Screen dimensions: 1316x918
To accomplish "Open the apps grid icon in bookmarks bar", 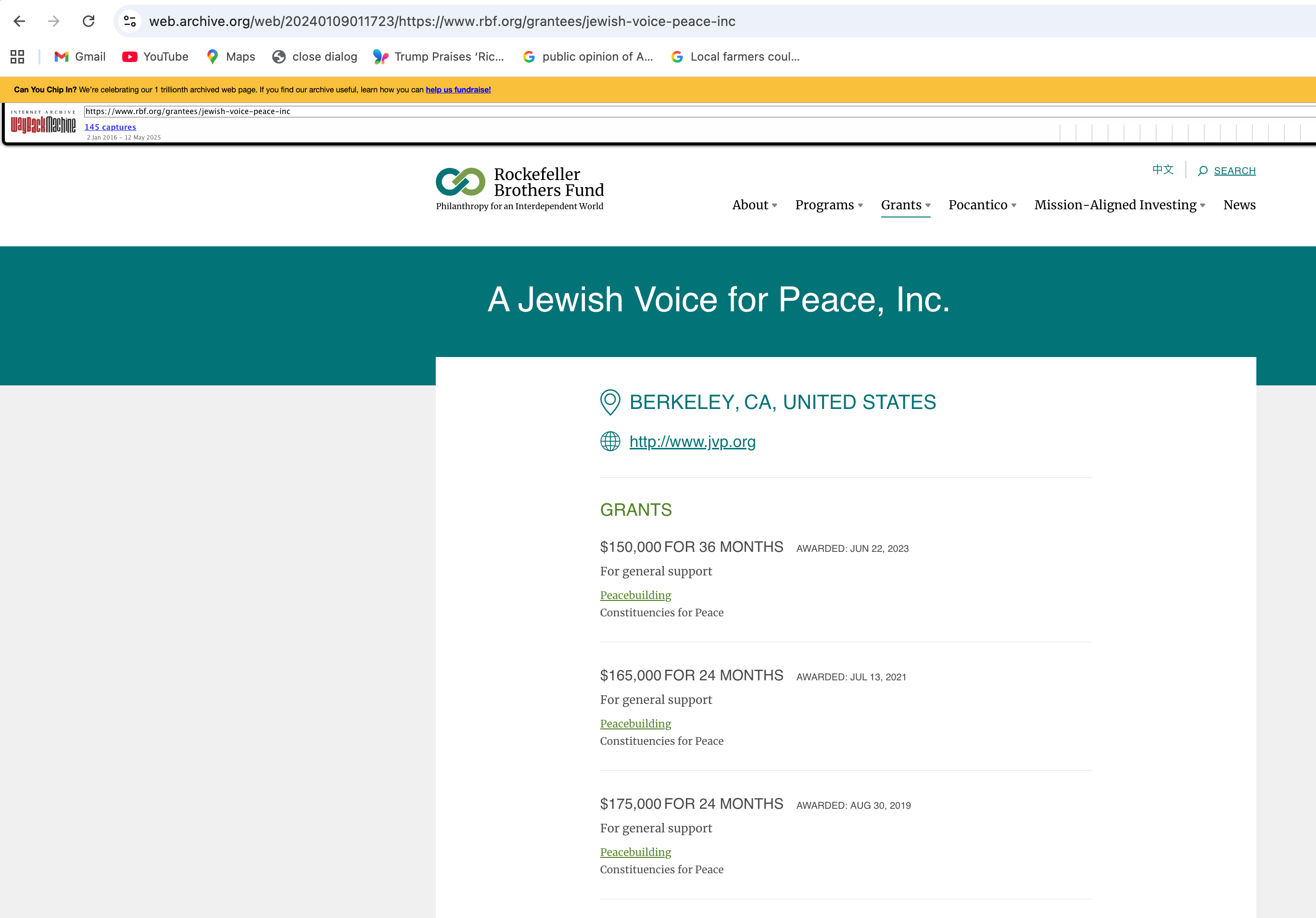I will 17,56.
